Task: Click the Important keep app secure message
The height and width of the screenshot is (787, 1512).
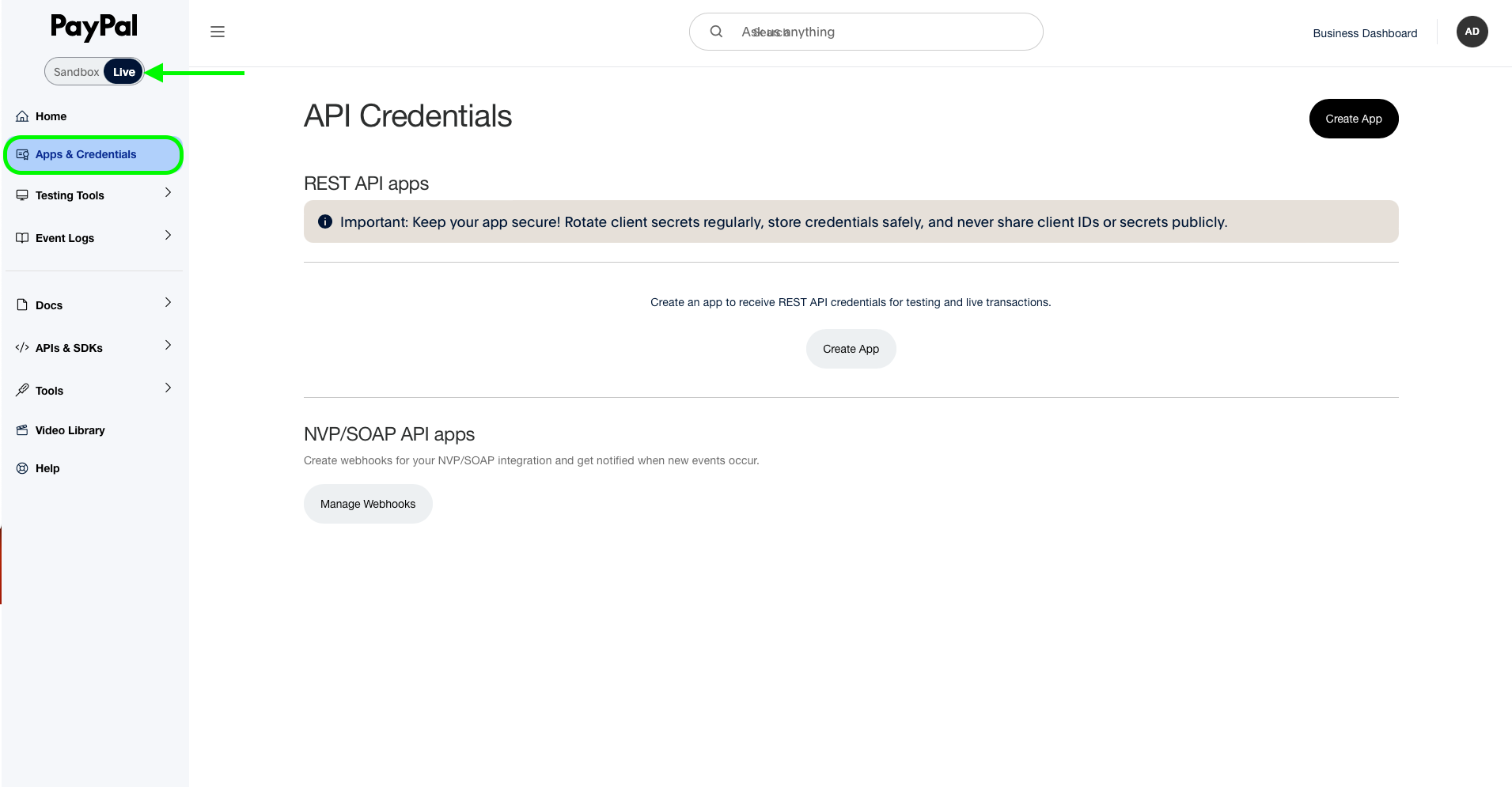Action: click(x=783, y=222)
